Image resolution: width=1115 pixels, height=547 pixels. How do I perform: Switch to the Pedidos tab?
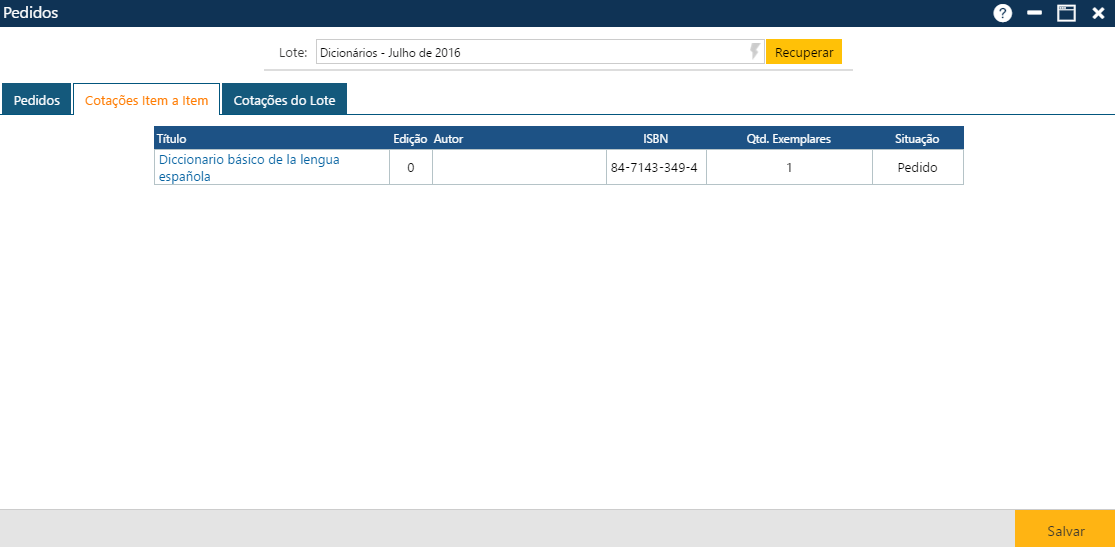(x=37, y=100)
